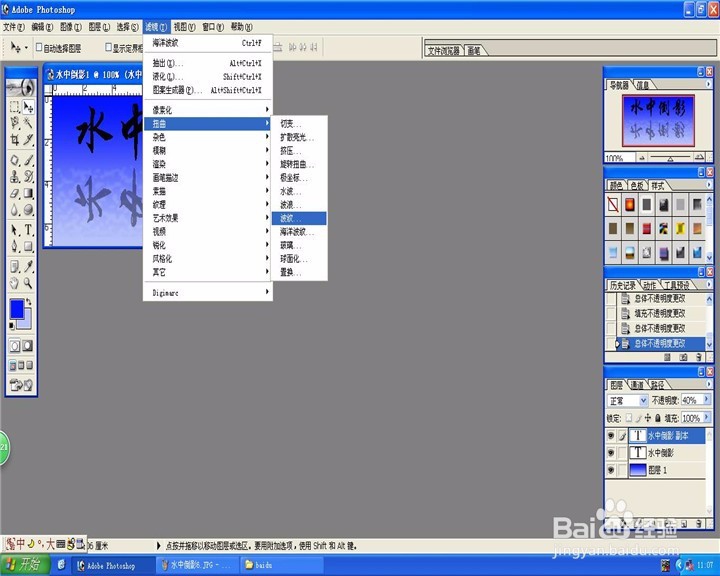The height and width of the screenshot is (576, 720).
Task: Click the Start 开始 button
Action: pyautogui.click(x=25, y=565)
